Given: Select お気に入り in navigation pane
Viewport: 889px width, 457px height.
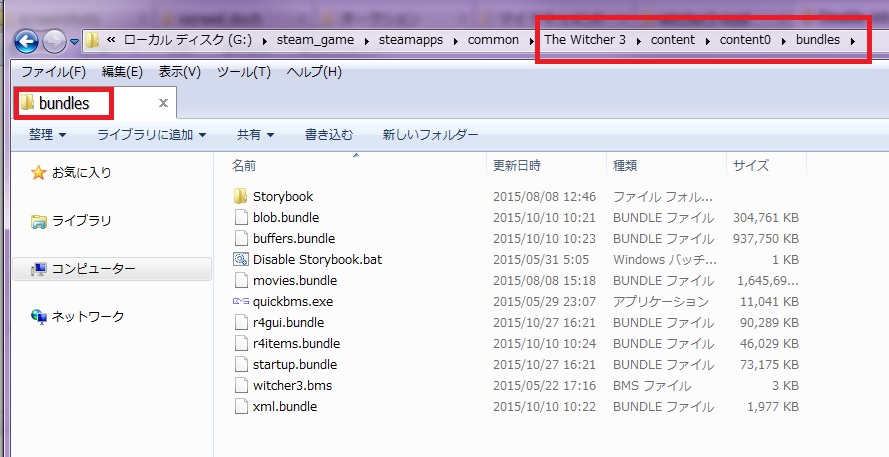Looking at the screenshot, I should point(82,173).
